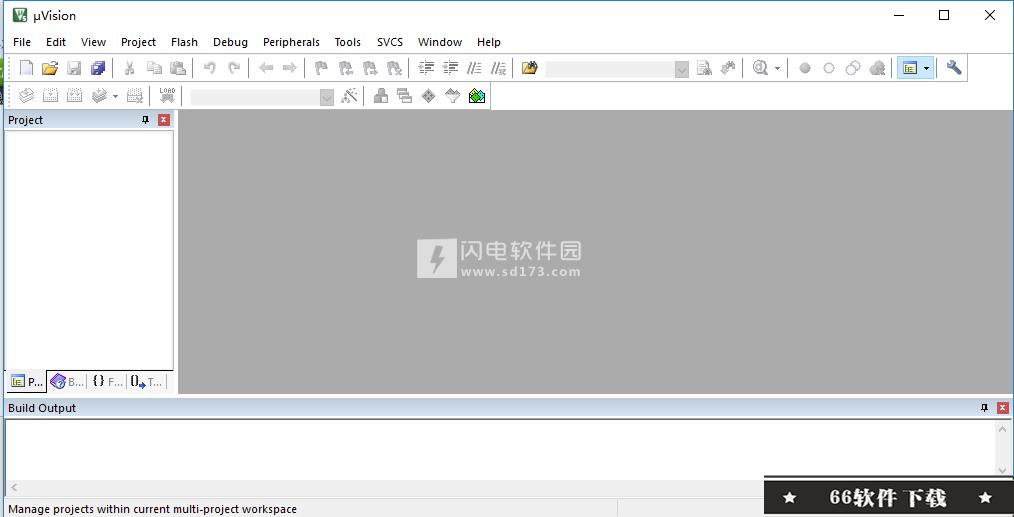The width and height of the screenshot is (1014, 517).
Task: Expand the debug session dropdown arrow
Action: [777, 68]
